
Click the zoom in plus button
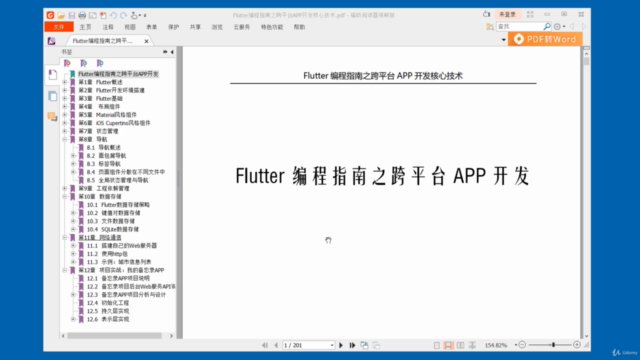pos(577,345)
